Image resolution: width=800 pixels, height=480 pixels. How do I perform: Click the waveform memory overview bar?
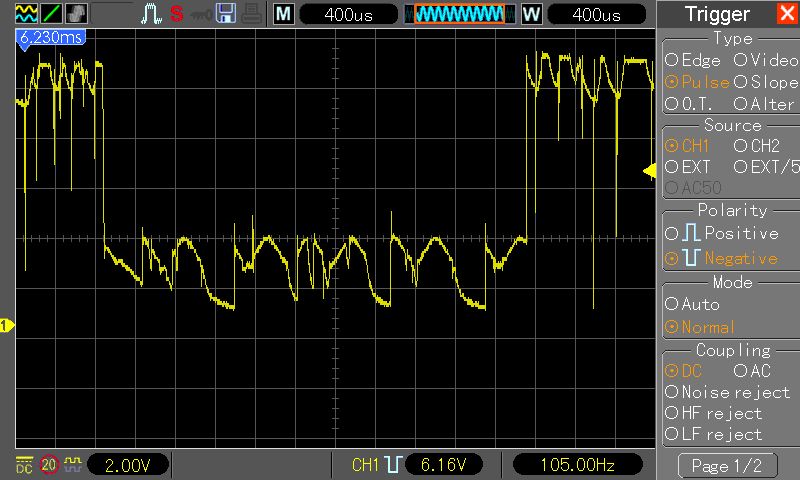point(460,14)
